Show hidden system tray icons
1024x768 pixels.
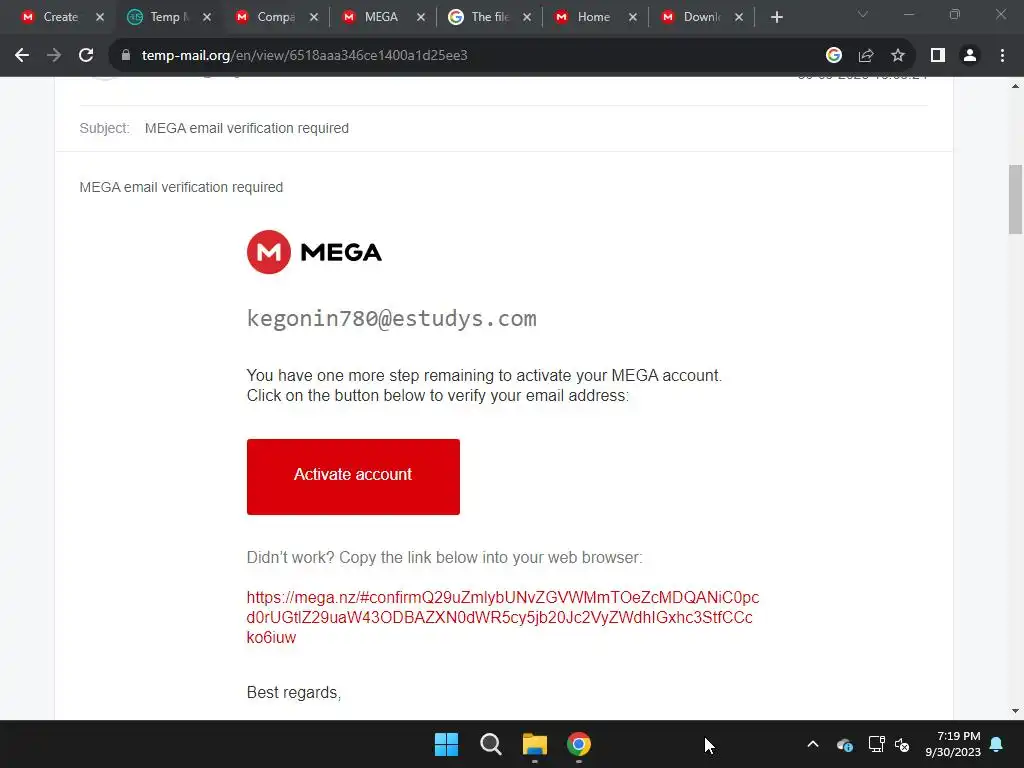[x=813, y=744]
